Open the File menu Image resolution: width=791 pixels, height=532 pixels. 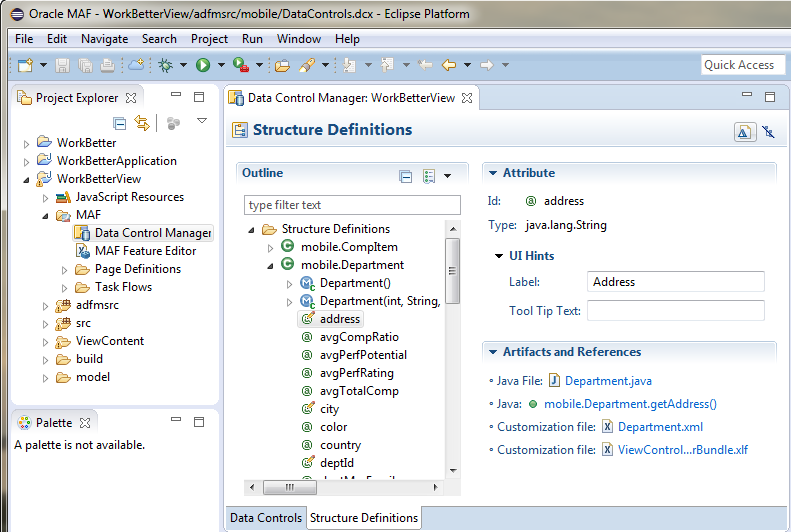point(24,39)
